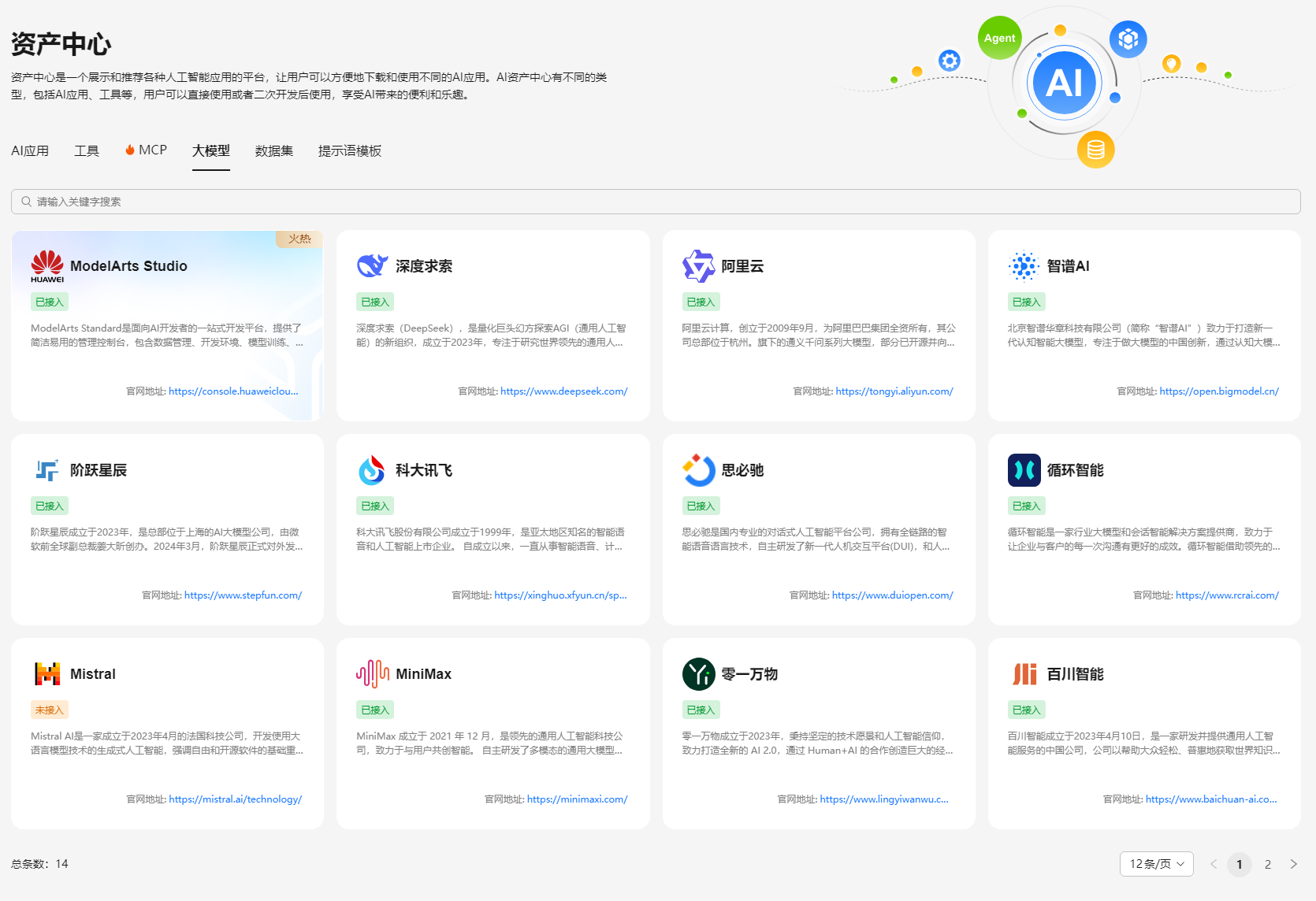Open the mistral.ai/technology link

point(235,799)
